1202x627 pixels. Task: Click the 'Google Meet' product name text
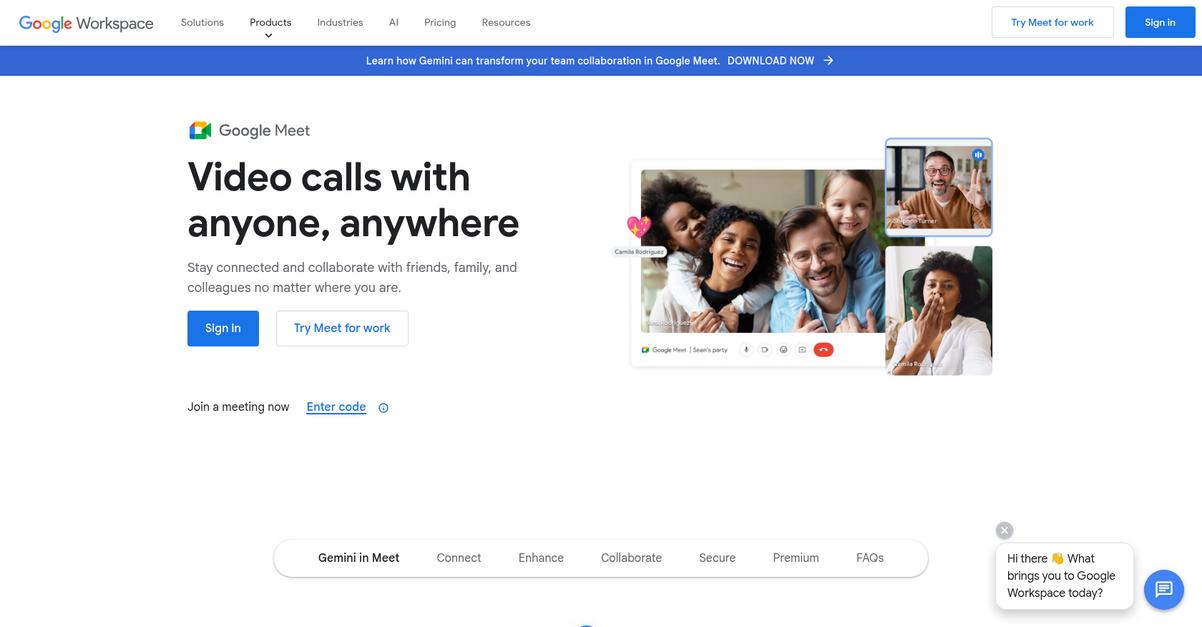[x=264, y=130]
